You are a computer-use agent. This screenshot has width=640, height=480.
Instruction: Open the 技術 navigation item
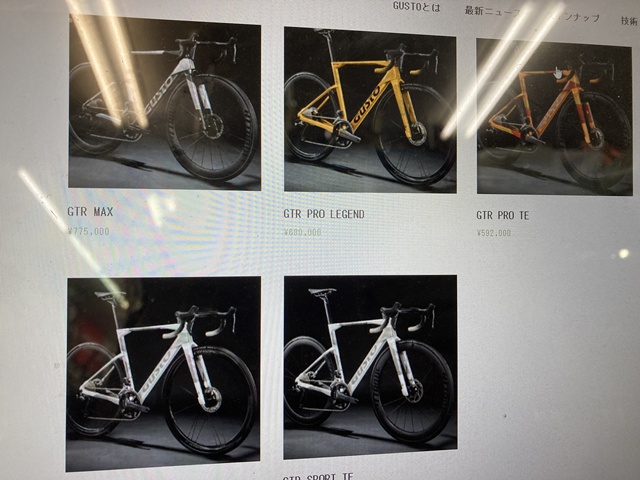click(x=630, y=21)
